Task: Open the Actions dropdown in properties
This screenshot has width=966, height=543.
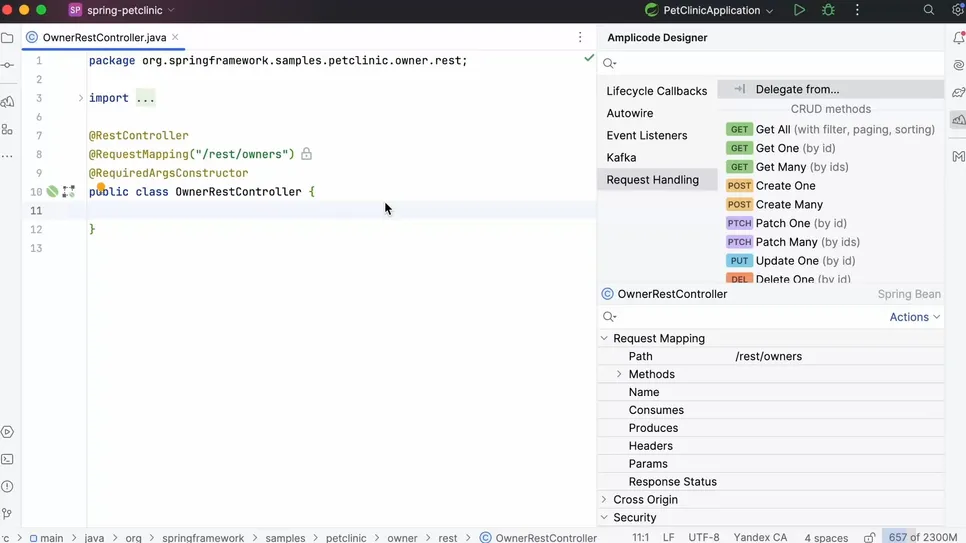Action: click(914, 317)
